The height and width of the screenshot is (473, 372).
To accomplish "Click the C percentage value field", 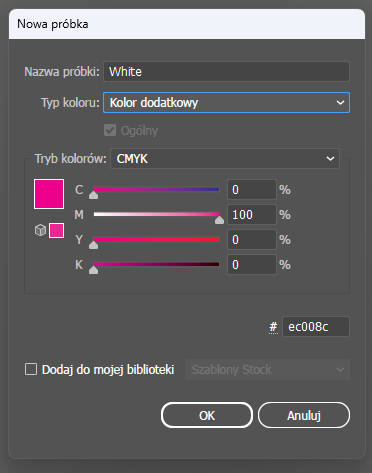I will point(252,190).
